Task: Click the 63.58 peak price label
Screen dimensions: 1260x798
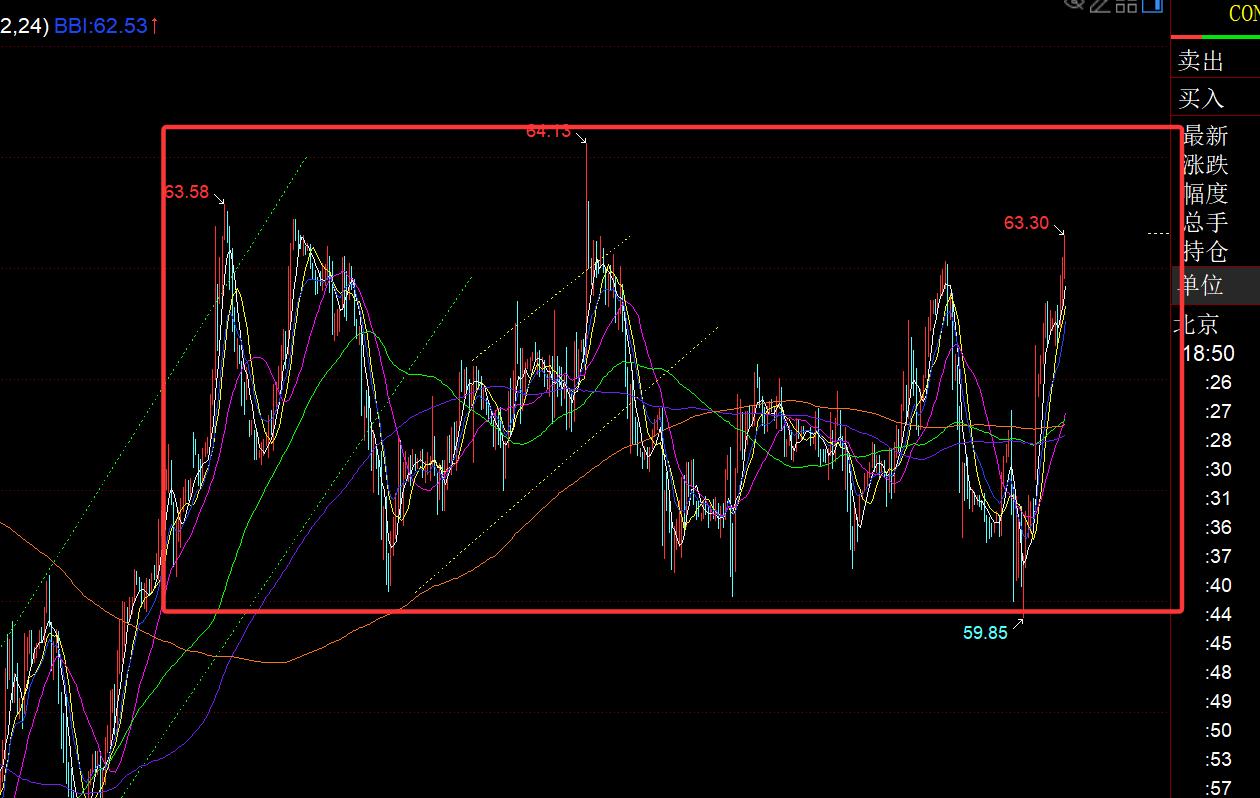Action: coord(187,192)
